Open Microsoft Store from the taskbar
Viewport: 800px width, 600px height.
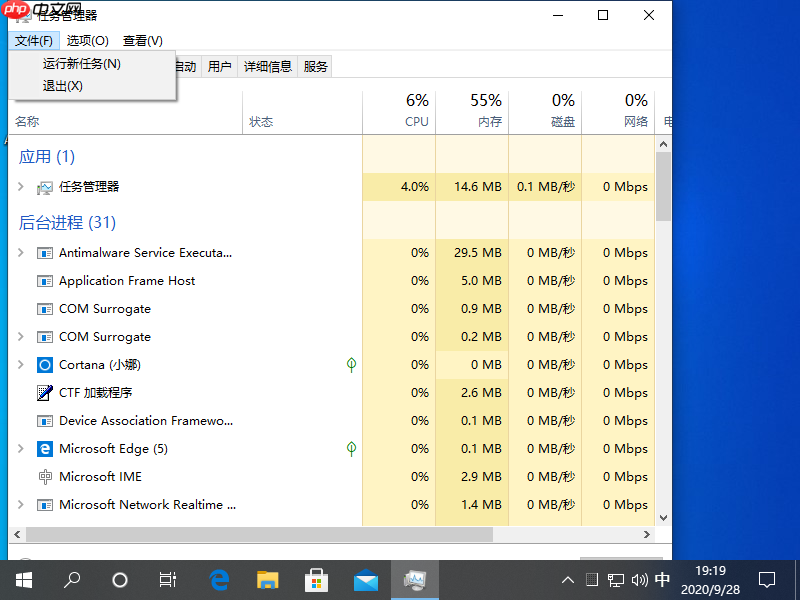click(317, 580)
